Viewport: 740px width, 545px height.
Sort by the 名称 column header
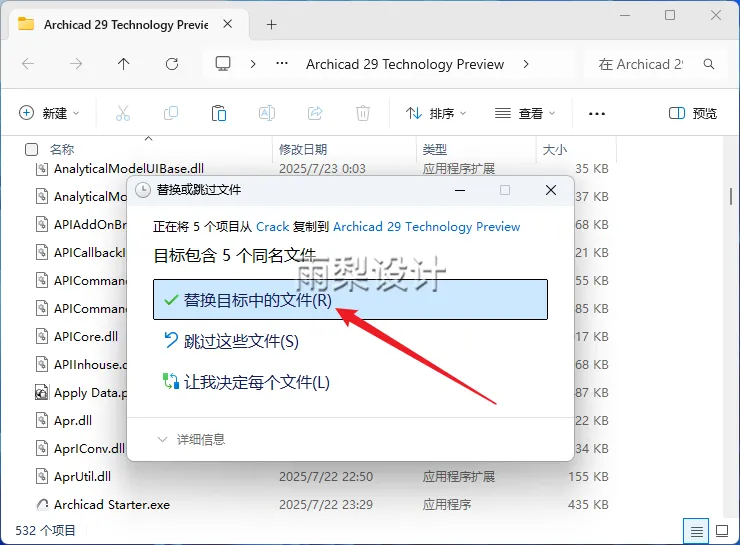coord(62,150)
